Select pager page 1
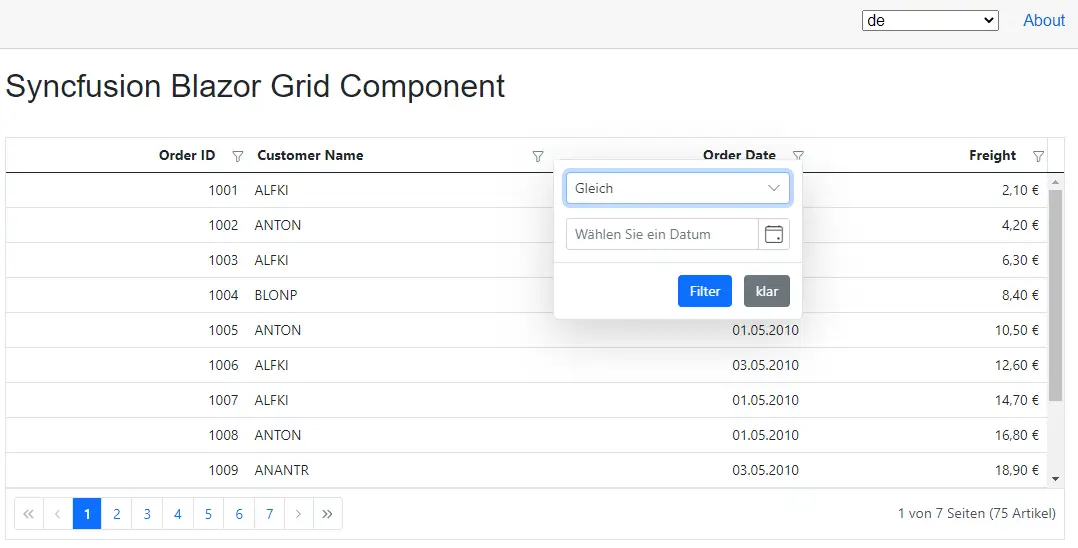The image size is (1078, 548). [87, 514]
